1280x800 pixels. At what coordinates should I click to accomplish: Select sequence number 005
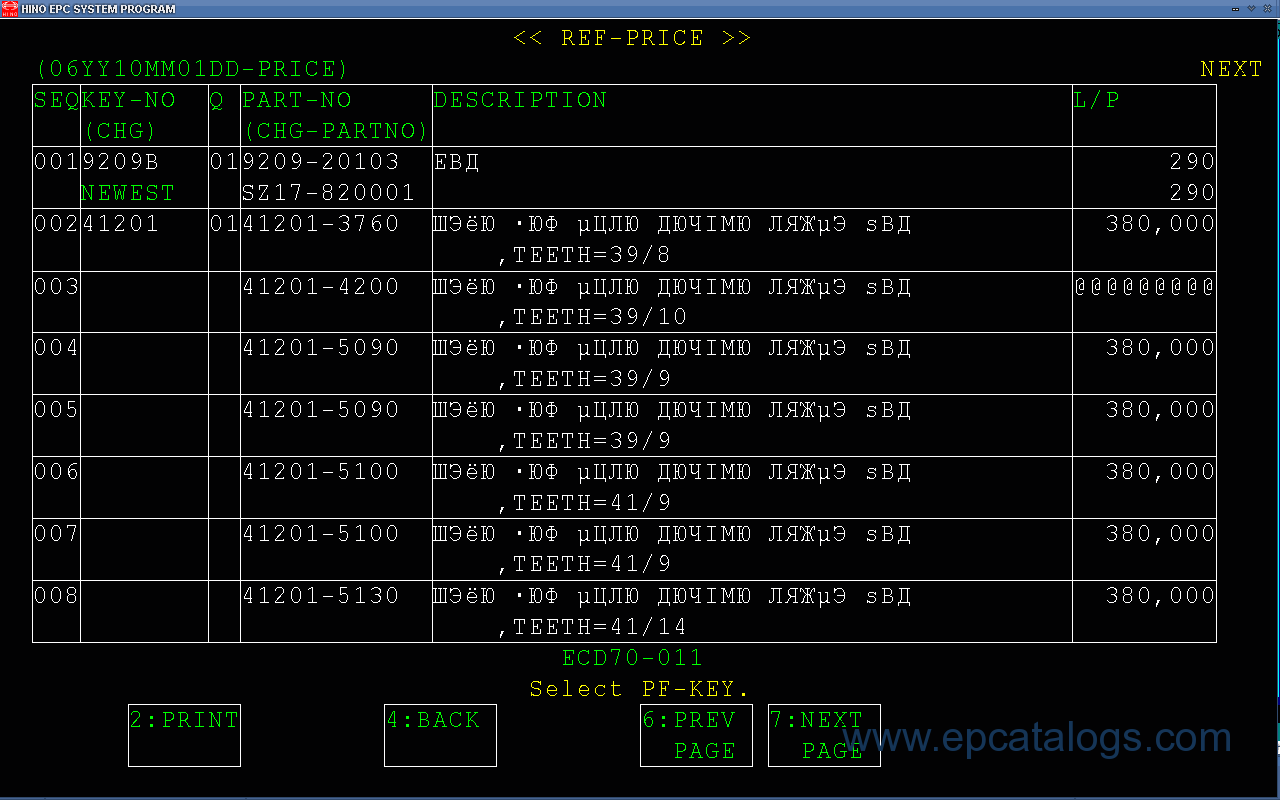click(56, 410)
